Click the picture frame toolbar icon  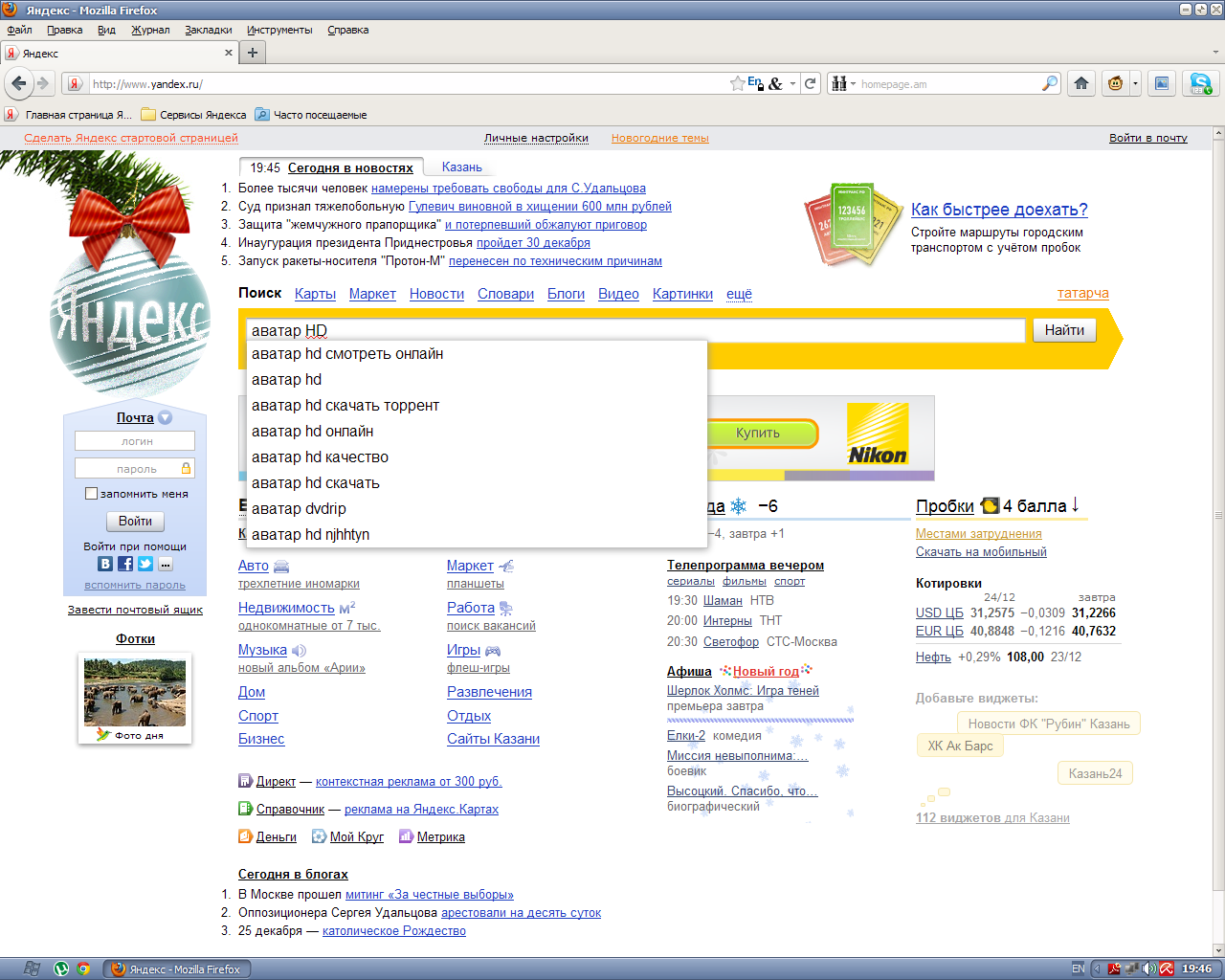point(1161,83)
